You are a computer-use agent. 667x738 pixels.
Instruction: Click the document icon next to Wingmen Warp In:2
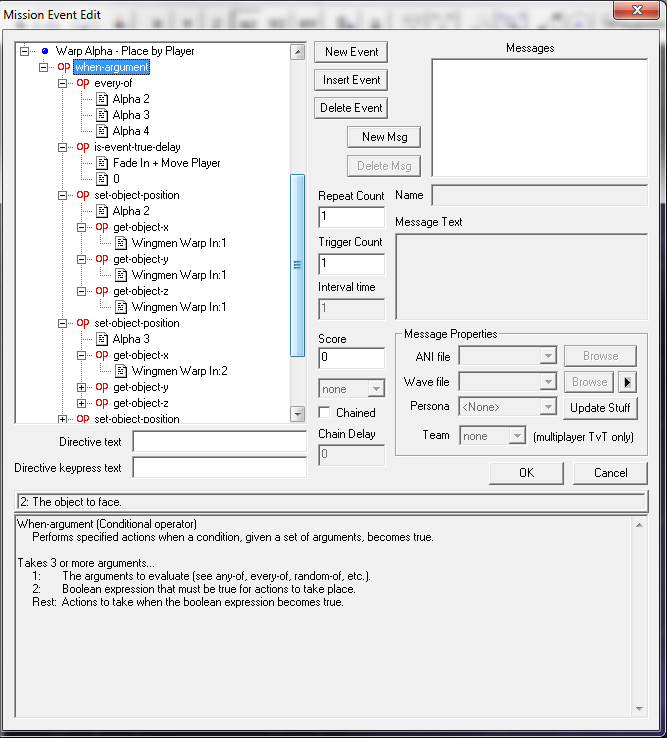pyautogui.click(x=121, y=371)
